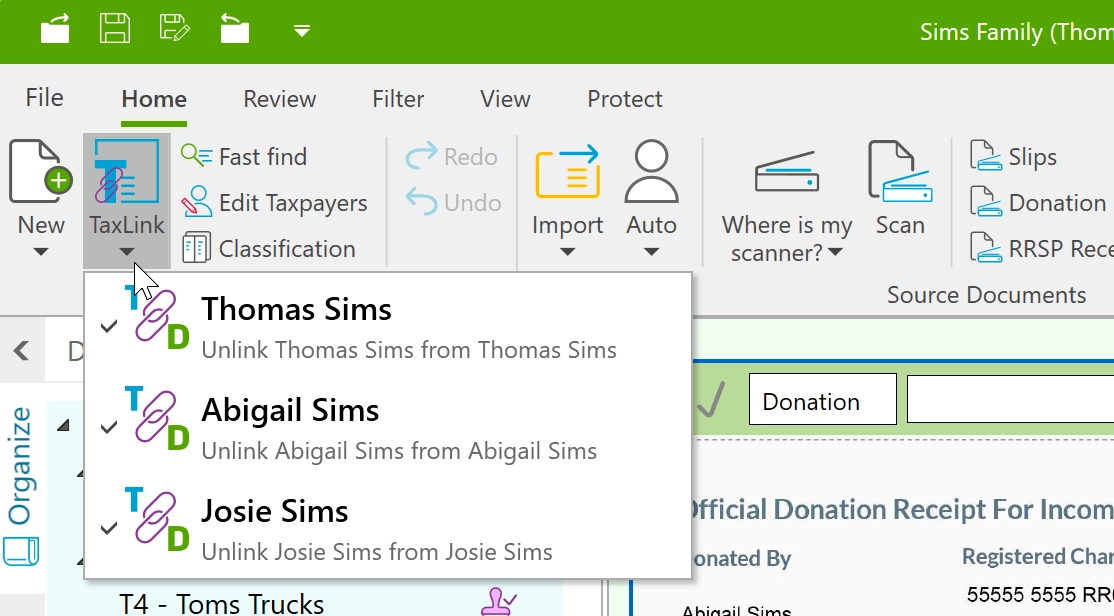Image resolution: width=1114 pixels, height=616 pixels.
Task: Open the View tab
Action: pos(505,99)
